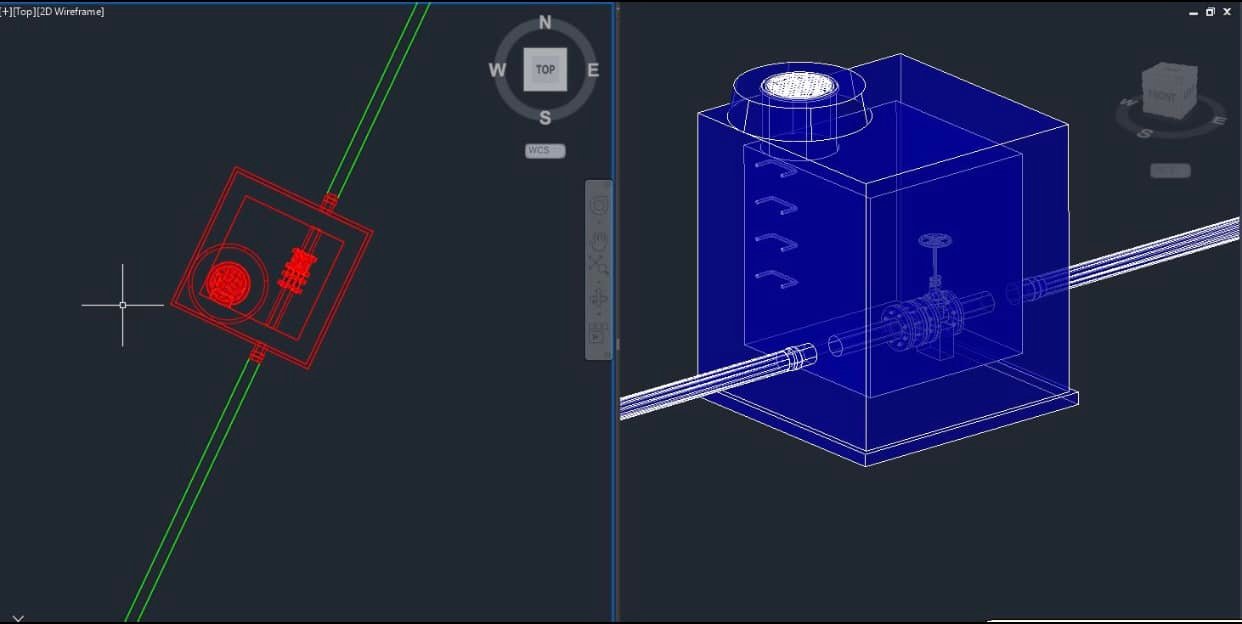Open coordinate system dropdown under right ViewCube
The width and height of the screenshot is (1242, 624).
click(1170, 171)
